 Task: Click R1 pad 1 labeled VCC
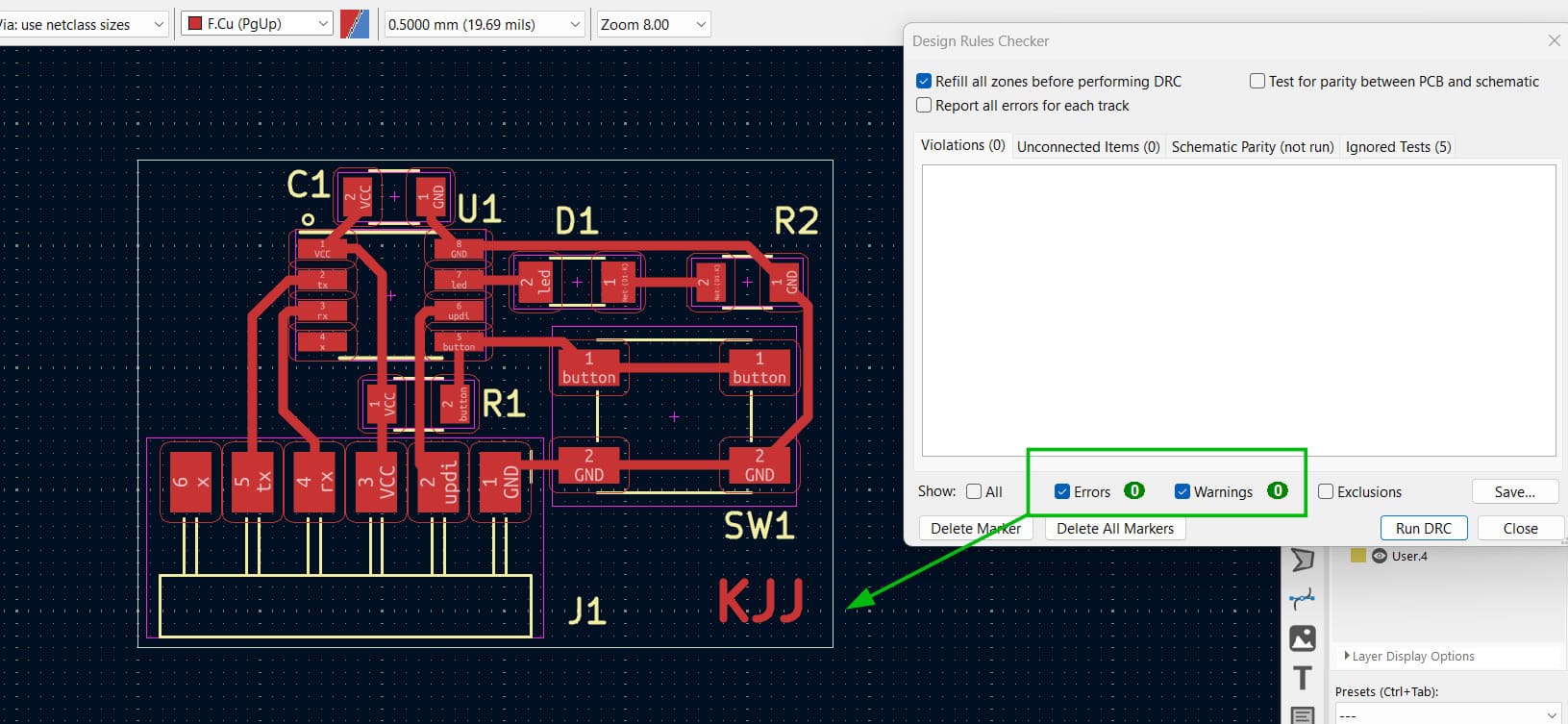tap(382, 404)
